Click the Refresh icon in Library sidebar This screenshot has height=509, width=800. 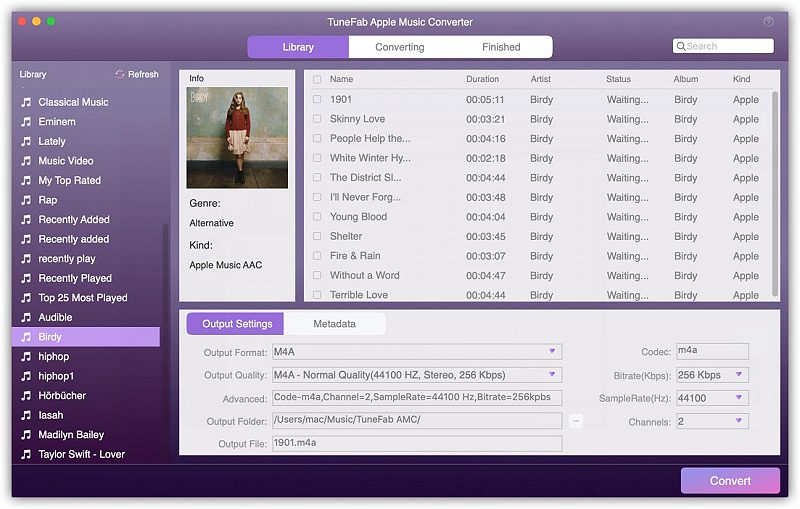coord(120,74)
